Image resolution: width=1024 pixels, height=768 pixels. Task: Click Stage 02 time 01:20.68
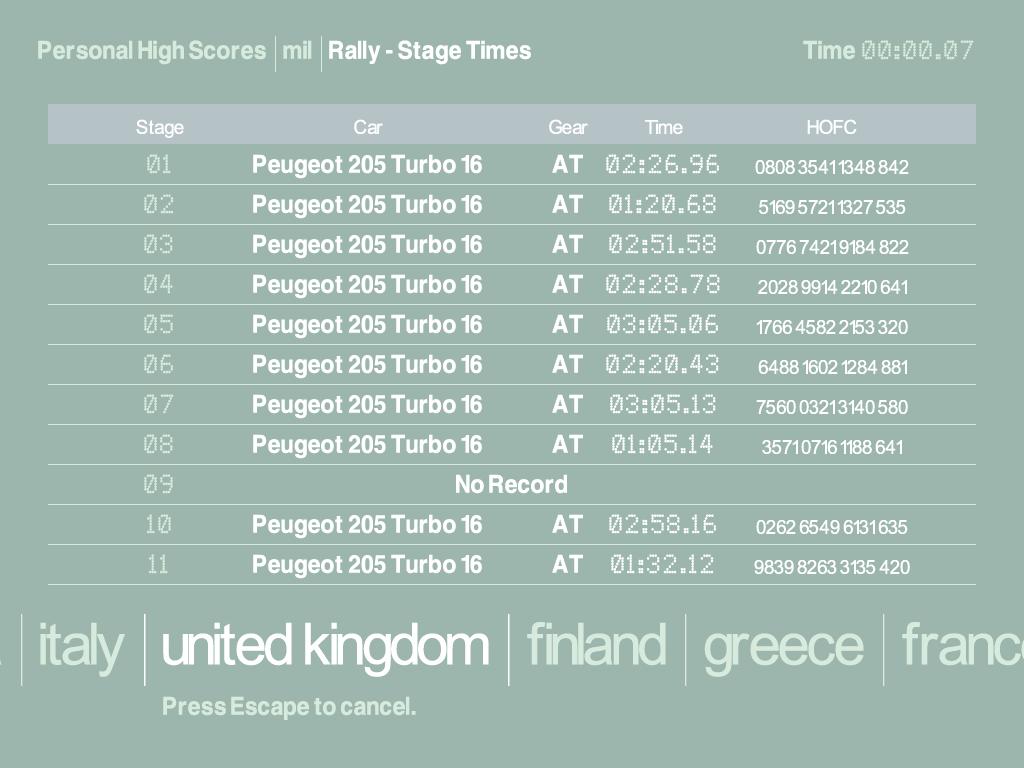(x=662, y=205)
